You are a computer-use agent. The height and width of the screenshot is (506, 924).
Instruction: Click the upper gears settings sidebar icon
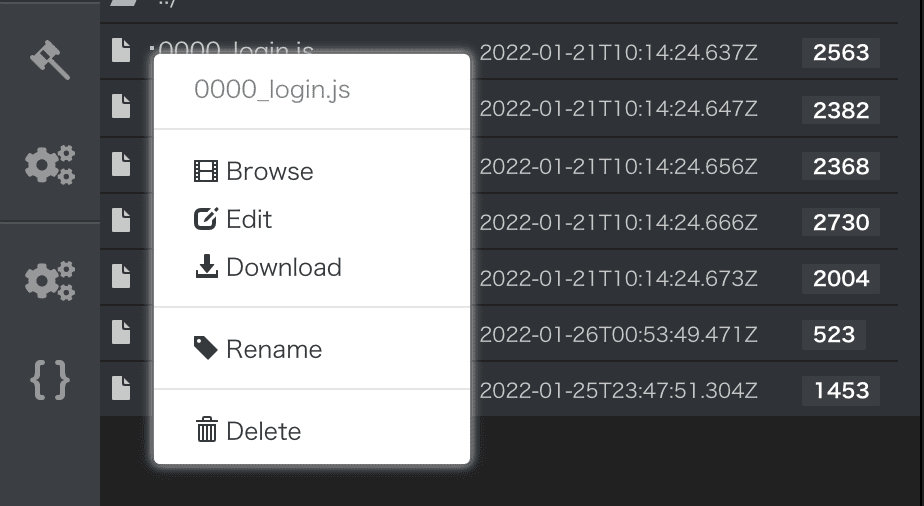(50, 165)
